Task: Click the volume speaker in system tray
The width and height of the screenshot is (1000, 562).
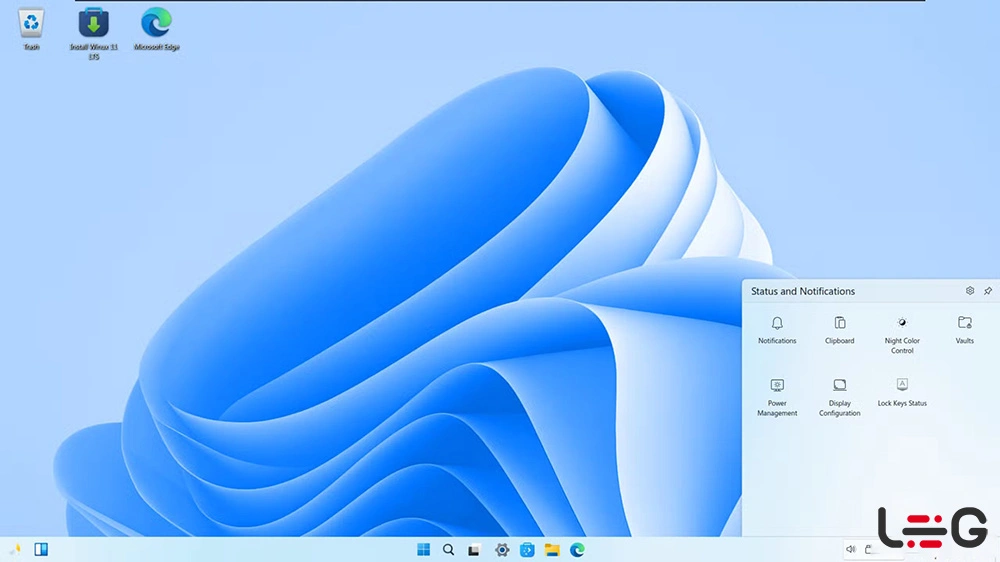Action: pyautogui.click(x=850, y=549)
